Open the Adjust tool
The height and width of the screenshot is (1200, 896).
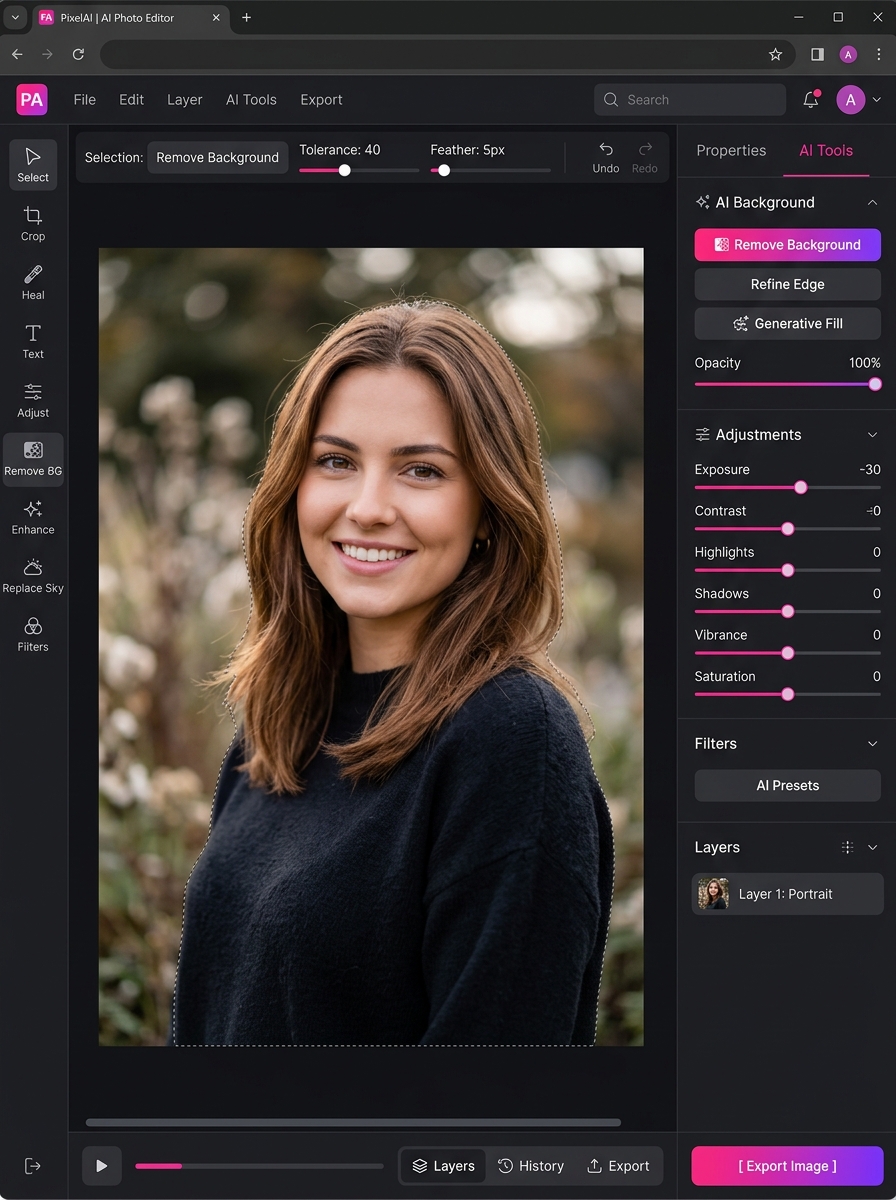(33, 400)
